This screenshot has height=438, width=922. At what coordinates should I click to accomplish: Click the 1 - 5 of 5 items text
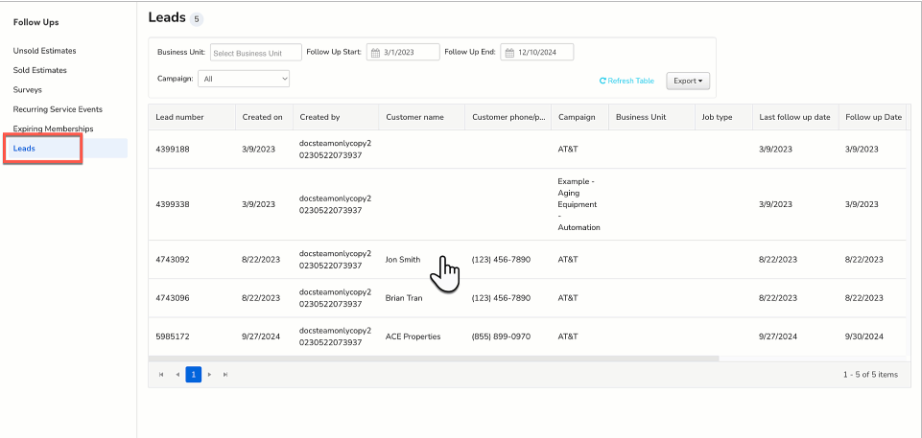[870, 375]
